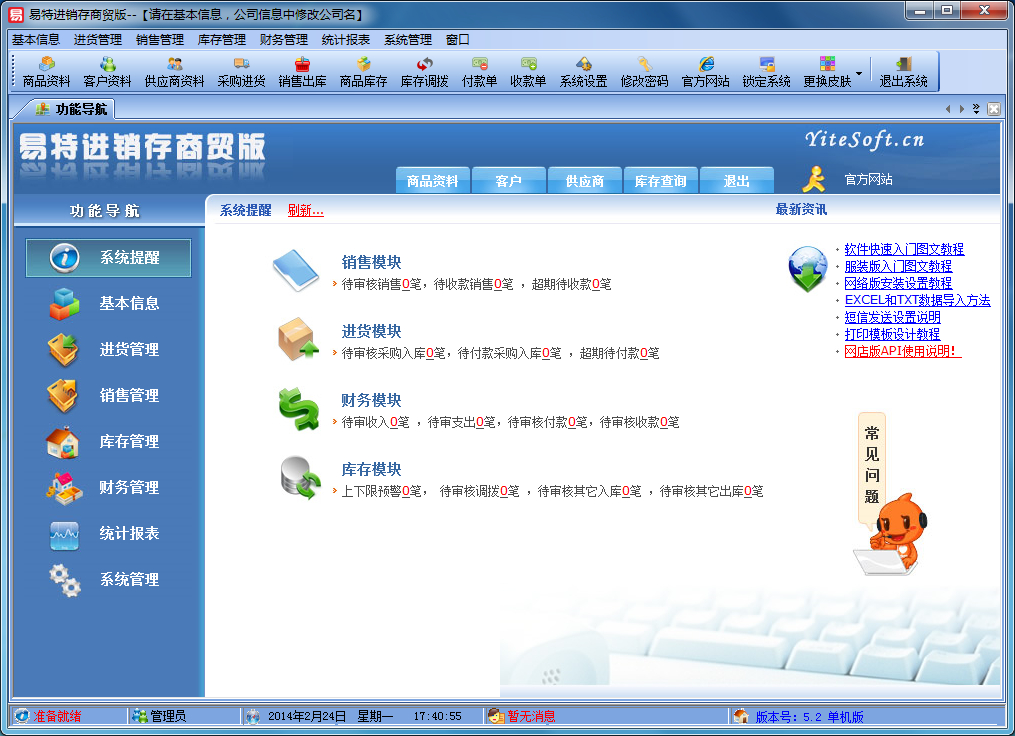Image resolution: width=1015 pixels, height=736 pixels.
Task: Click the 刷新... link
Action: (306, 210)
